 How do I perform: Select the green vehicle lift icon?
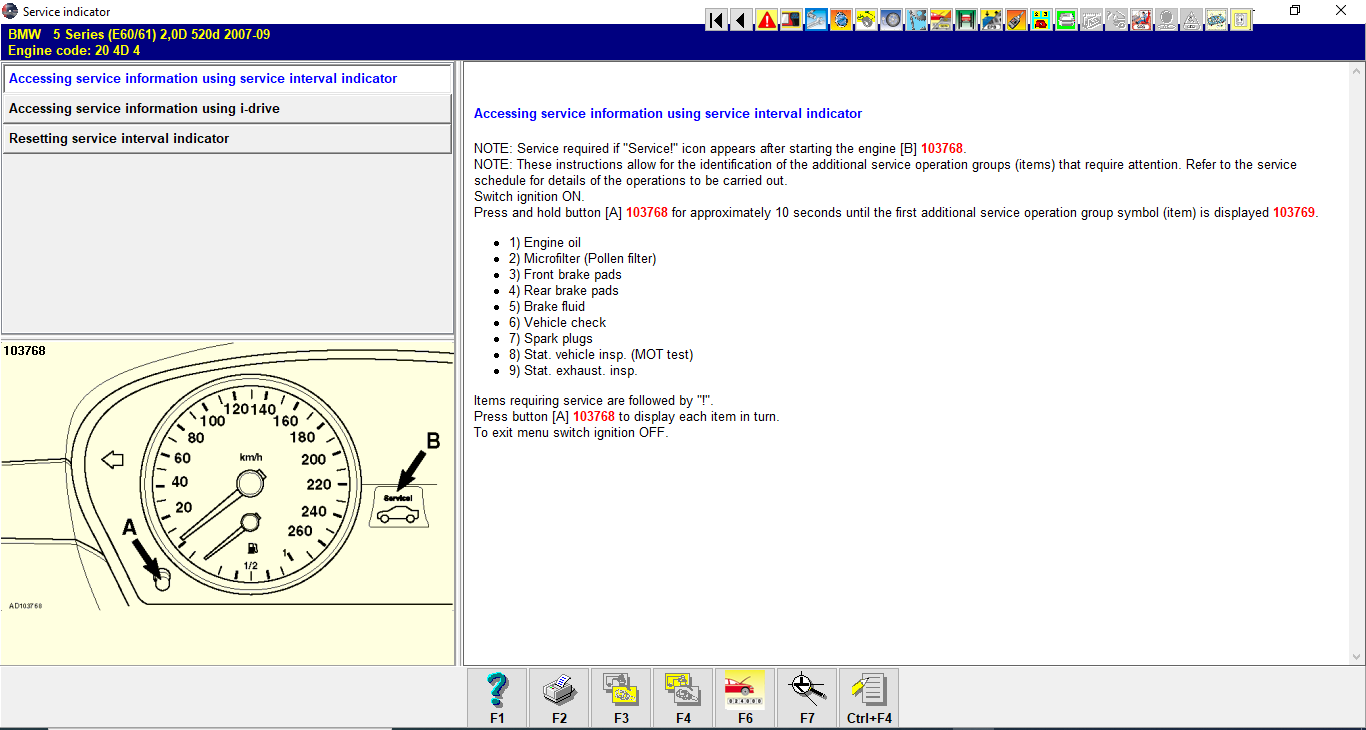tap(966, 19)
